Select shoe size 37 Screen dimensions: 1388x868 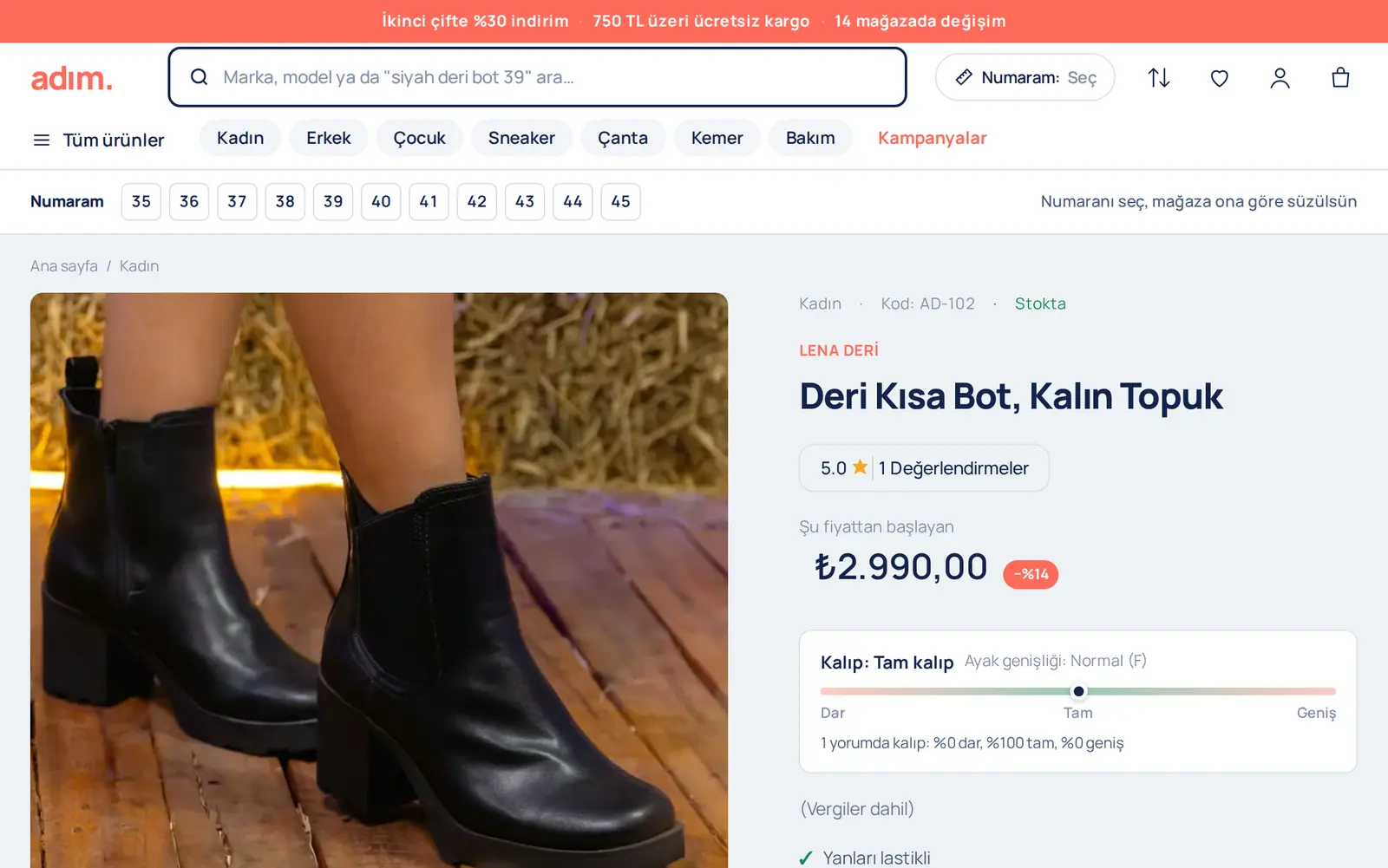click(237, 202)
